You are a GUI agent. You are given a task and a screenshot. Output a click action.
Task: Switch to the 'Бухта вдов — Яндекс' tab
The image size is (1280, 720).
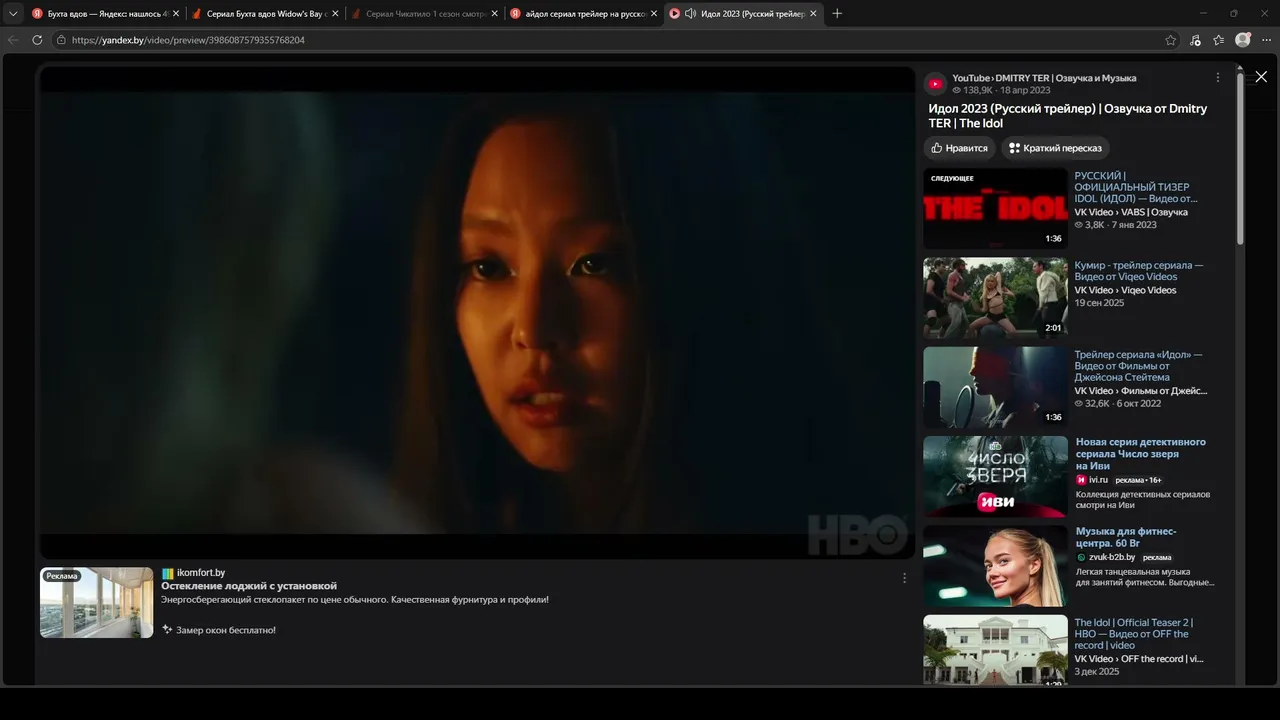(x=104, y=14)
